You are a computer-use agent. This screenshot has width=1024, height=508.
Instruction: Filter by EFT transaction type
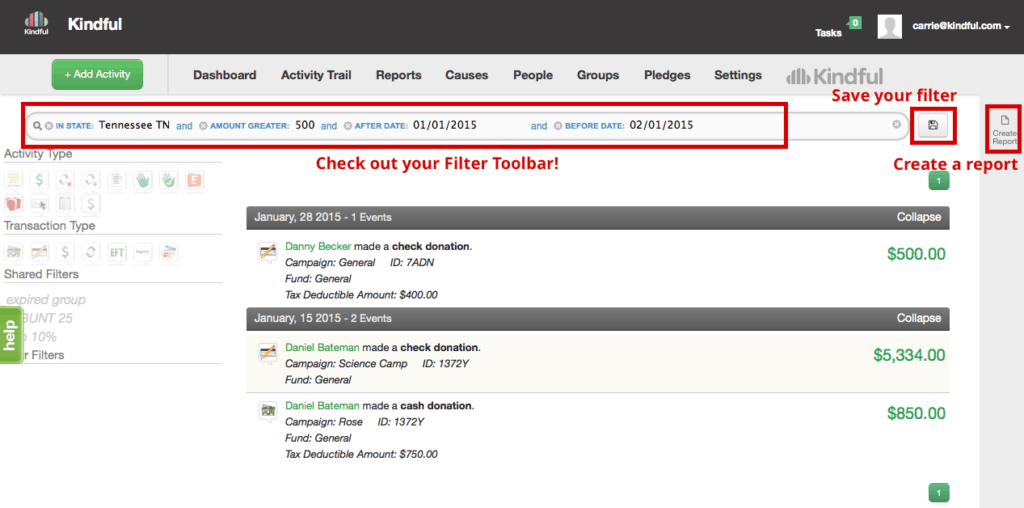pyautogui.click(x=117, y=253)
